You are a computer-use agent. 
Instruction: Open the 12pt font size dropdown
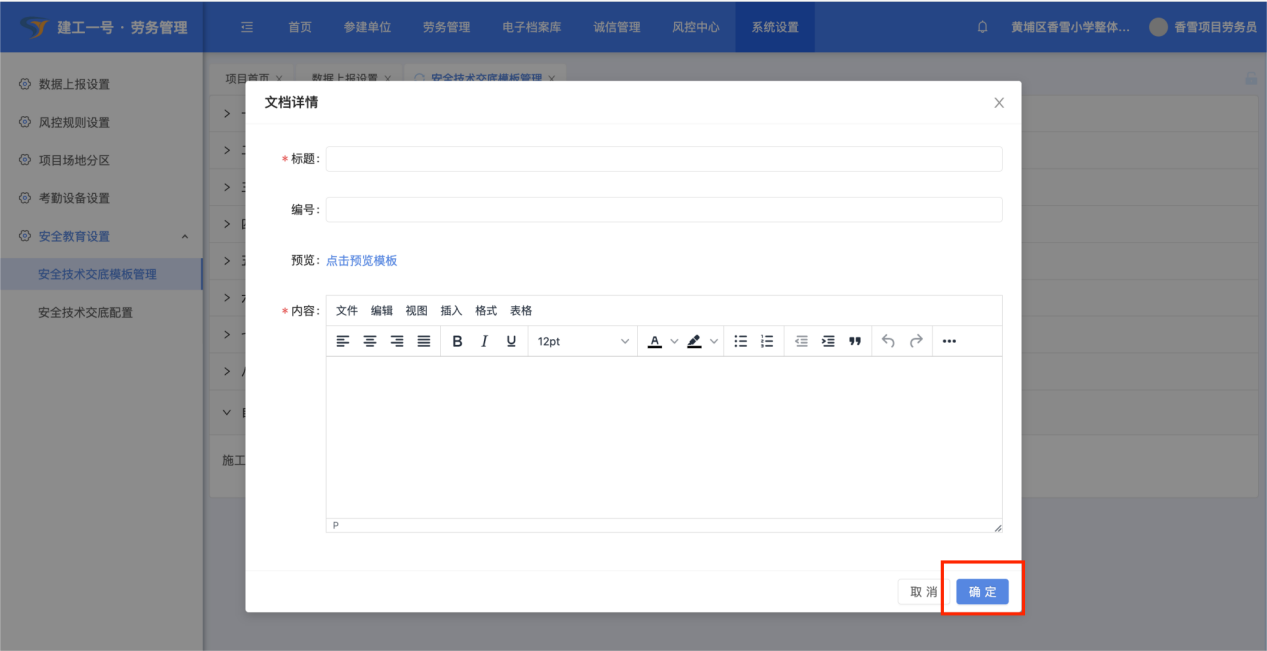tap(583, 341)
